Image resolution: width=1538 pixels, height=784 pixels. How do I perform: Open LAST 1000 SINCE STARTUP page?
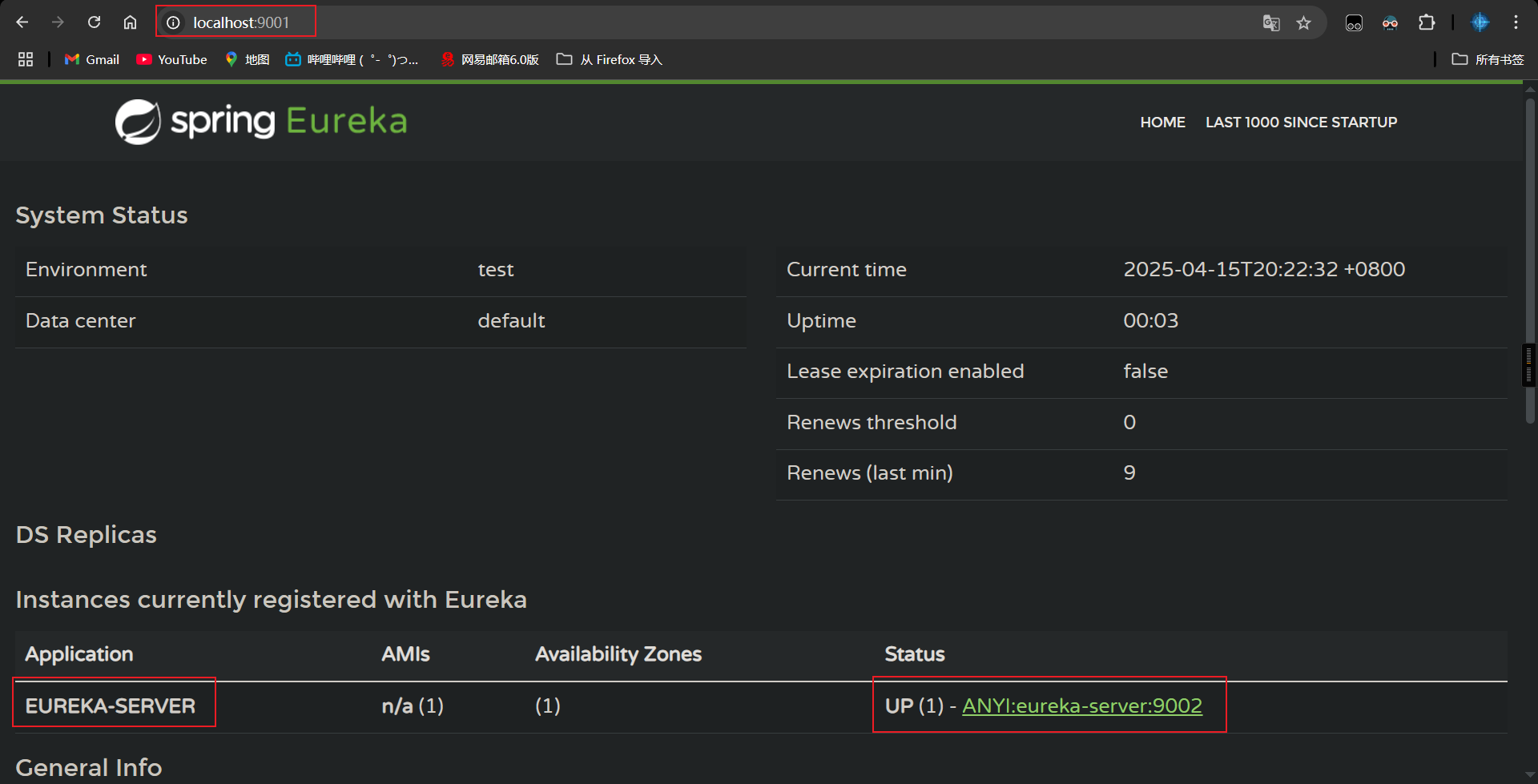(1301, 122)
